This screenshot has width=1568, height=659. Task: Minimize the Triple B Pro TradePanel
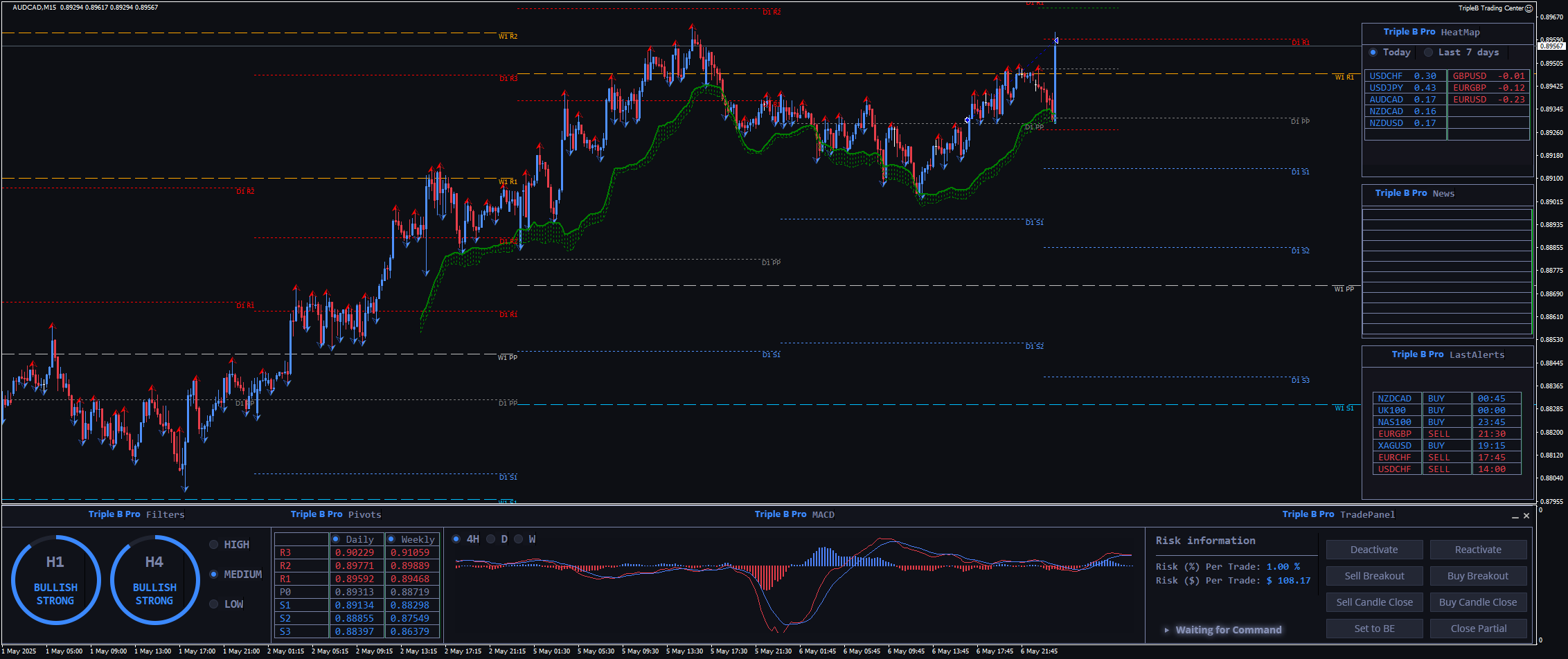(x=1515, y=516)
